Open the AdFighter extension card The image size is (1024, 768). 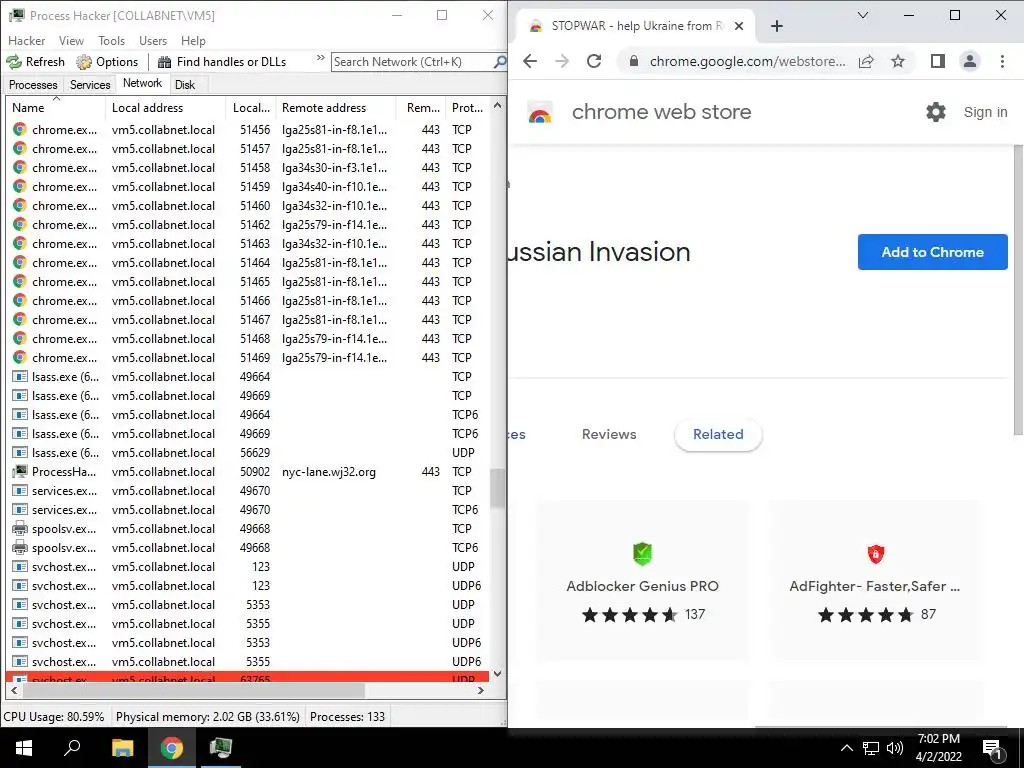point(875,581)
